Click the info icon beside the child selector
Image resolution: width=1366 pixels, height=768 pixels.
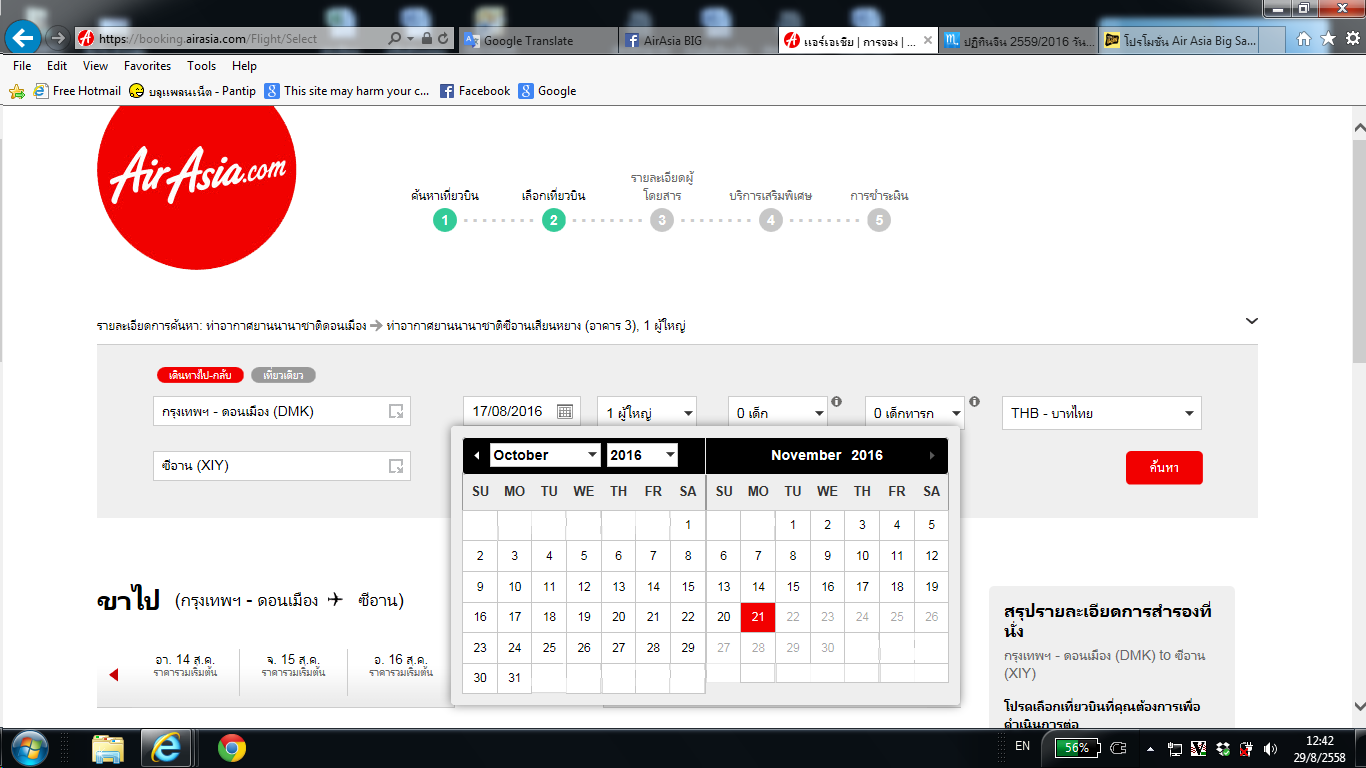835,401
